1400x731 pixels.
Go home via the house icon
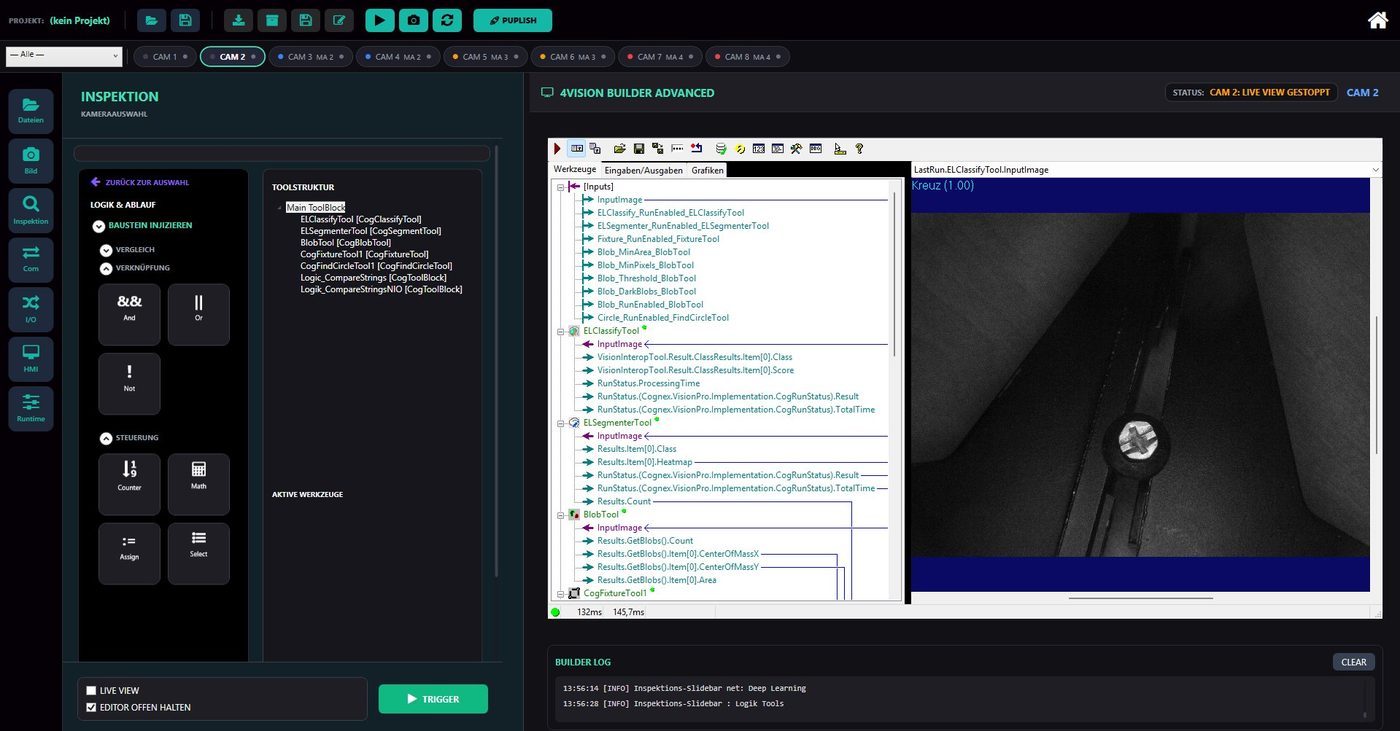1377,20
